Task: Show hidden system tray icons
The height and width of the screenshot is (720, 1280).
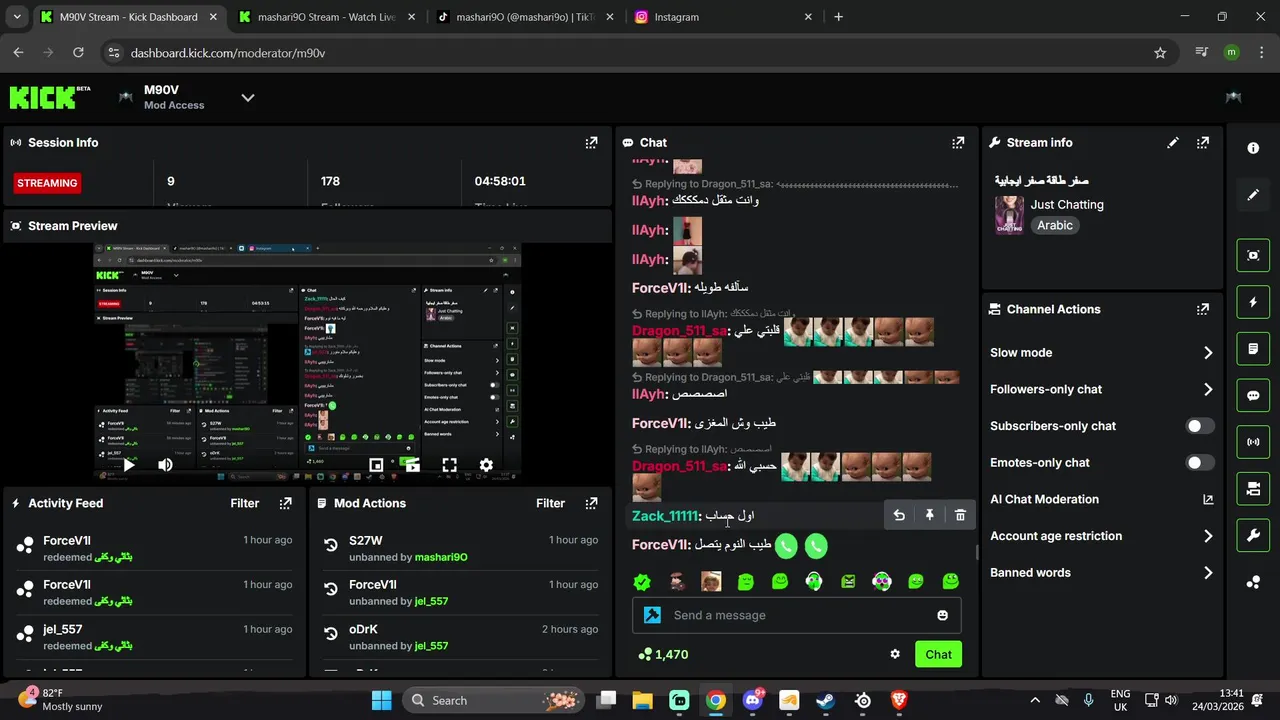Action: pos(1035,700)
